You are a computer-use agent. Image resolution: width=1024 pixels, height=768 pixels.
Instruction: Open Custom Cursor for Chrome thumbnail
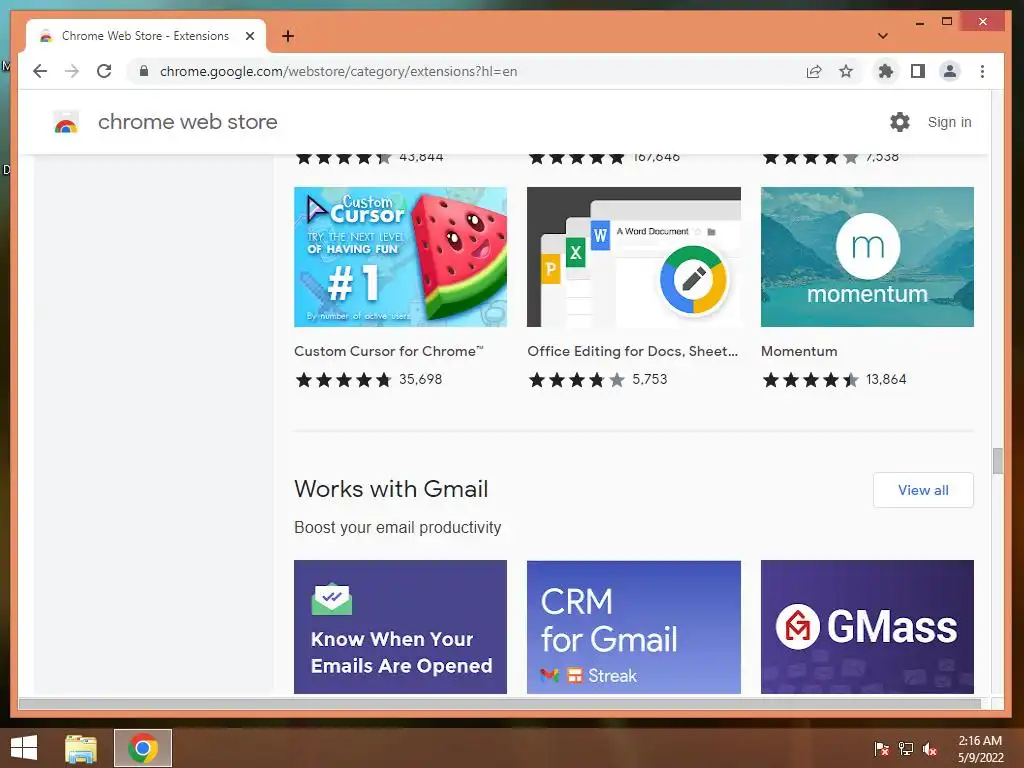pyautogui.click(x=400, y=257)
